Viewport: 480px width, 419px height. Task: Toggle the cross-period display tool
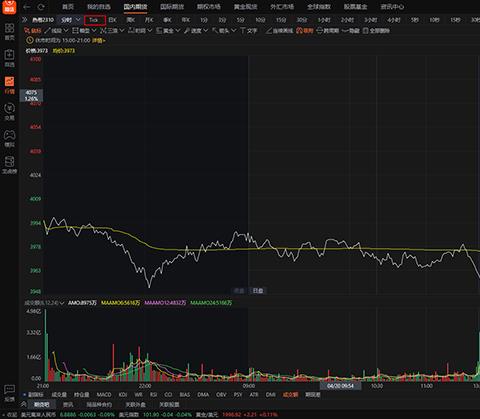coord(327,31)
